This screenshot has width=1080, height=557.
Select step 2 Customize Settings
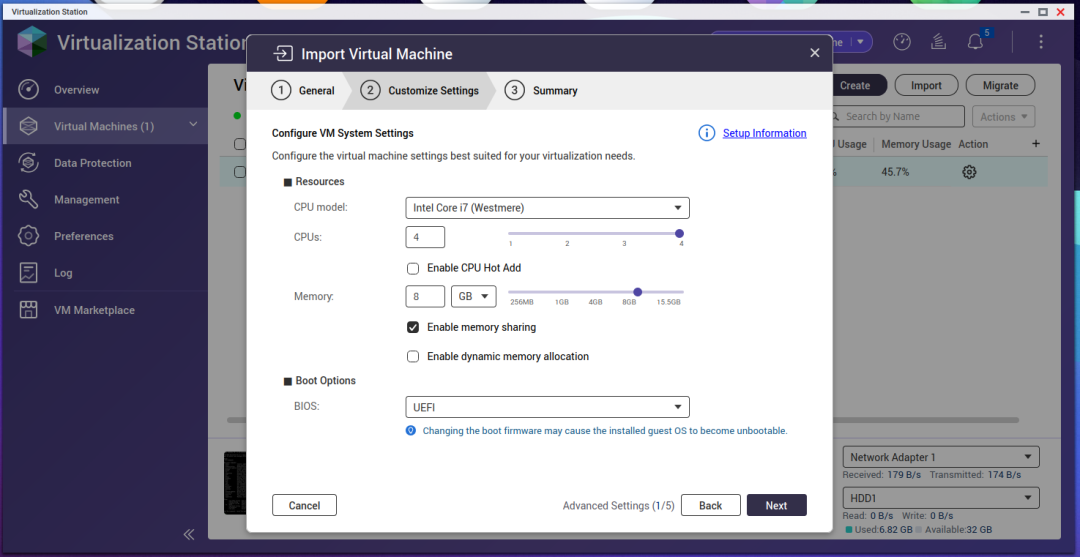point(419,91)
